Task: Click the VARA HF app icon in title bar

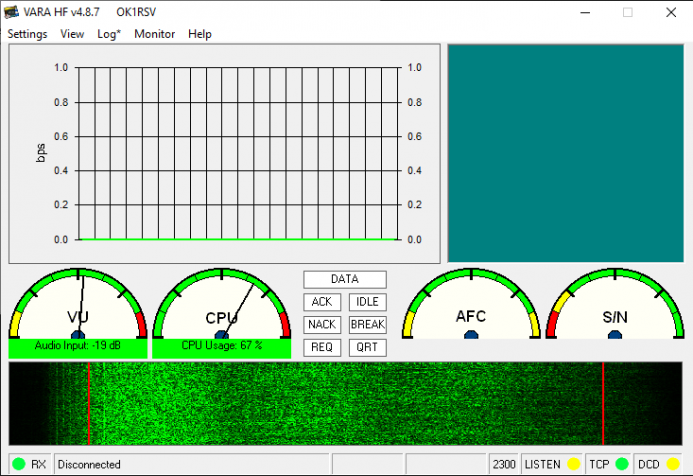Action: click(x=11, y=12)
